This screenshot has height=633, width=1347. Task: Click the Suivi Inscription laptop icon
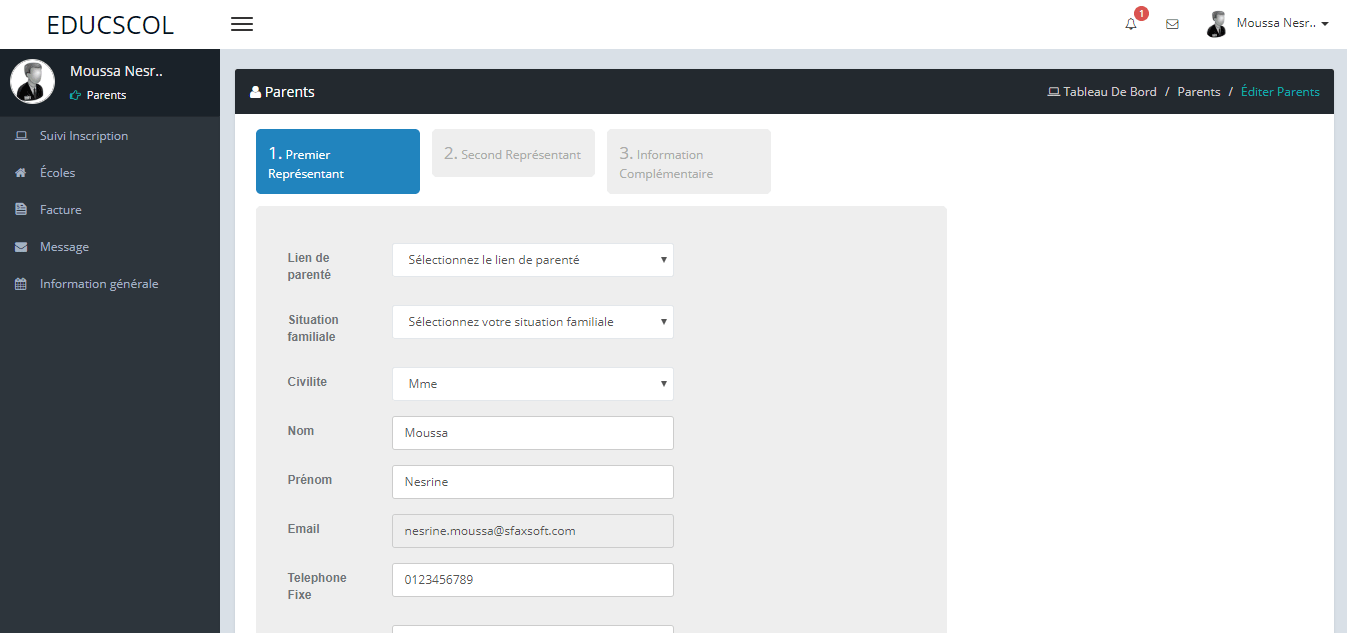point(21,136)
